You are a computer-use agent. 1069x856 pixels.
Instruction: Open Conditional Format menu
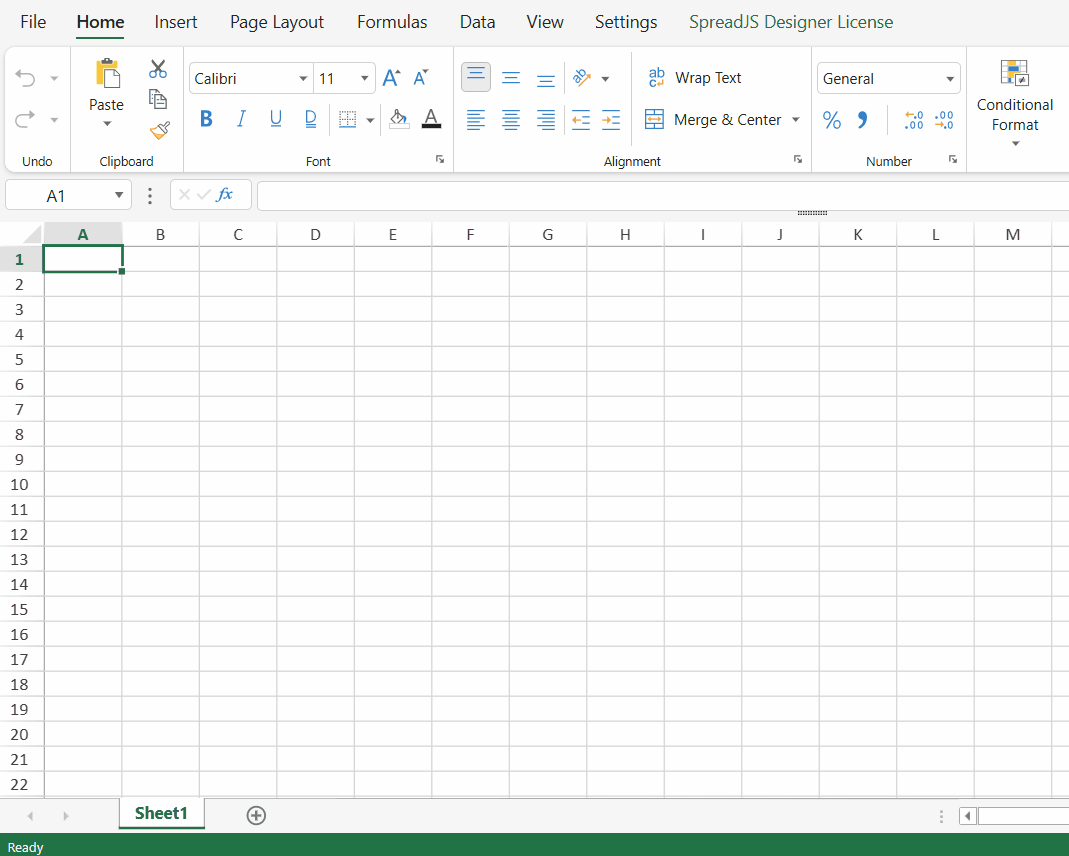[1014, 103]
